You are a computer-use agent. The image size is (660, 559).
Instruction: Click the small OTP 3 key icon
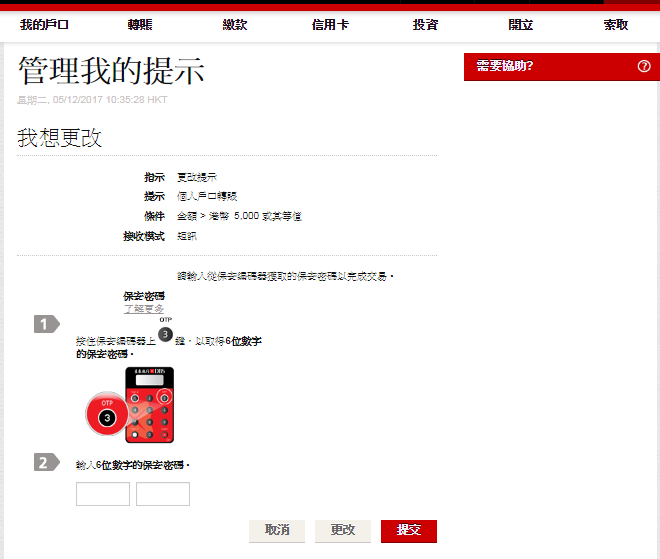click(x=166, y=335)
